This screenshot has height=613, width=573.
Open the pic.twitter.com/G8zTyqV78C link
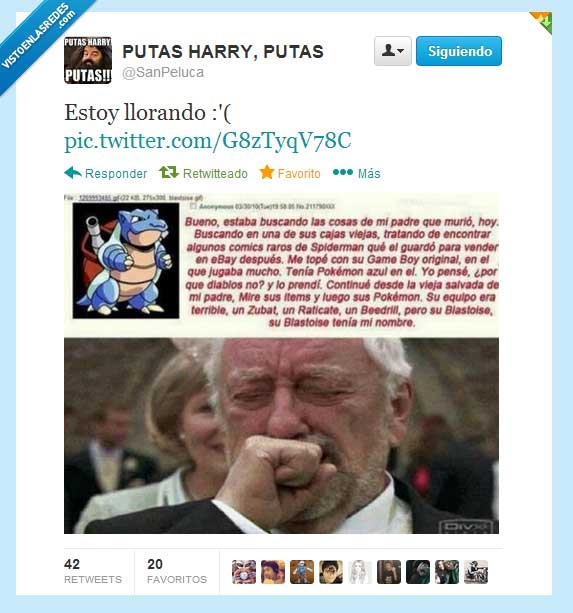[x=208, y=141]
